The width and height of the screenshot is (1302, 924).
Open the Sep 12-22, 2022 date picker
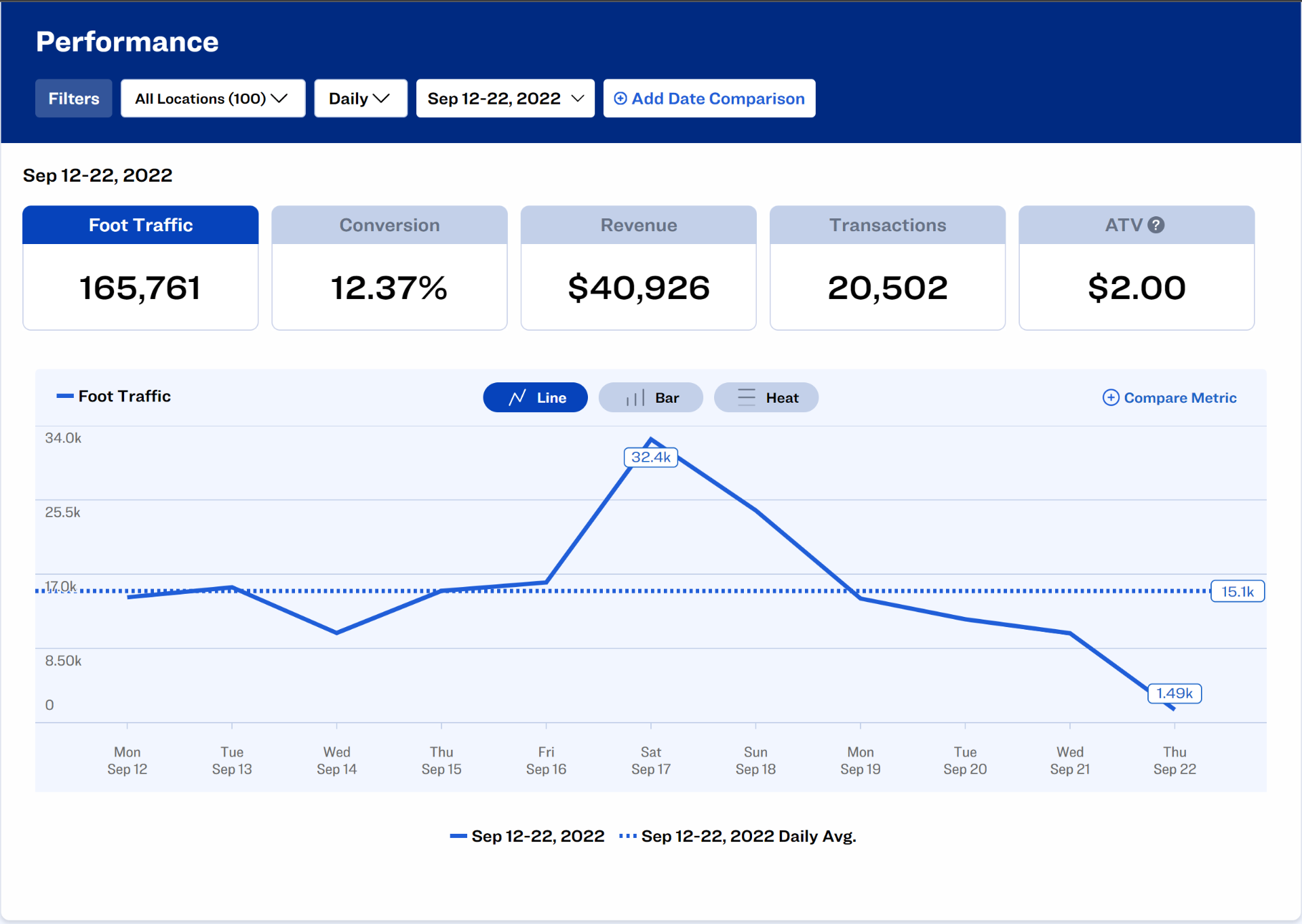(x=505, y=99)
